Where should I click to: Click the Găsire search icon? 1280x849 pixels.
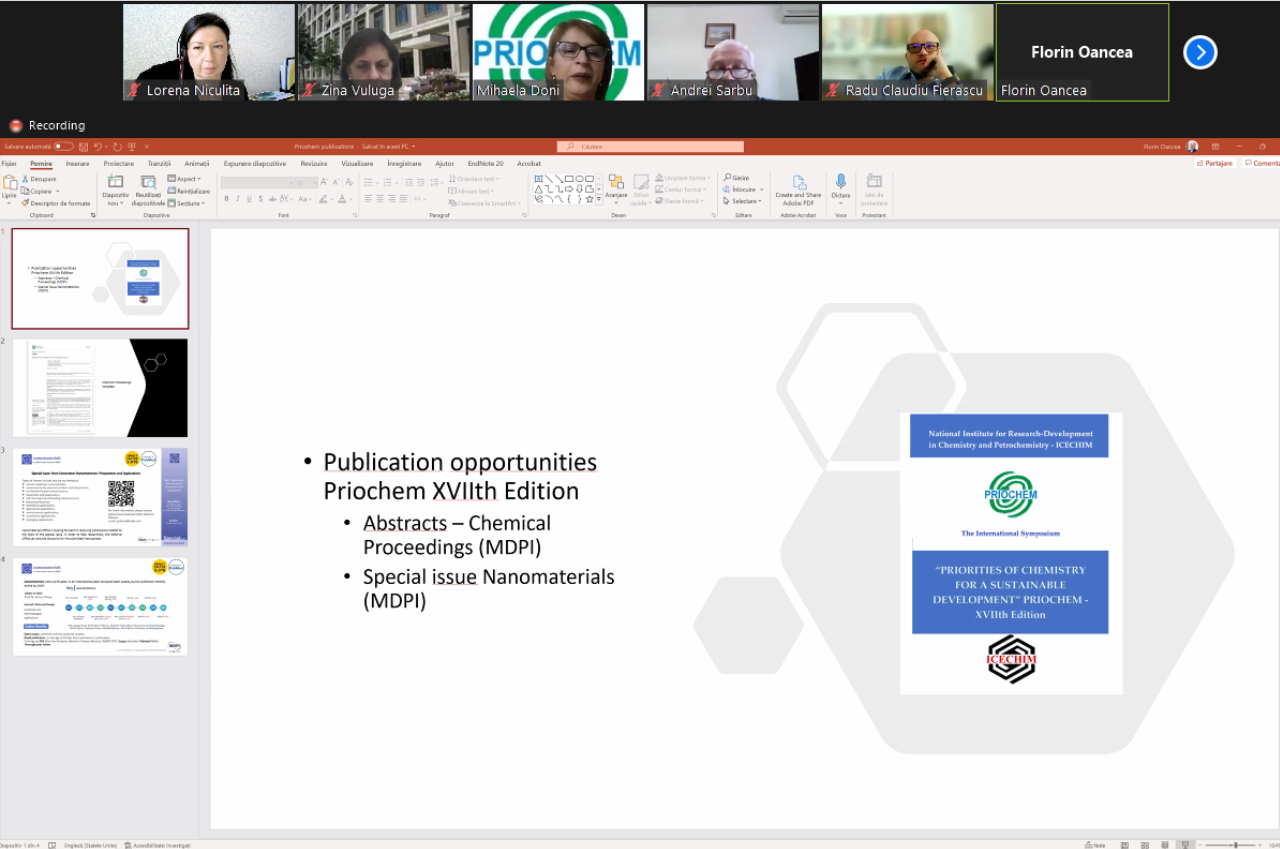click(726, 178)
